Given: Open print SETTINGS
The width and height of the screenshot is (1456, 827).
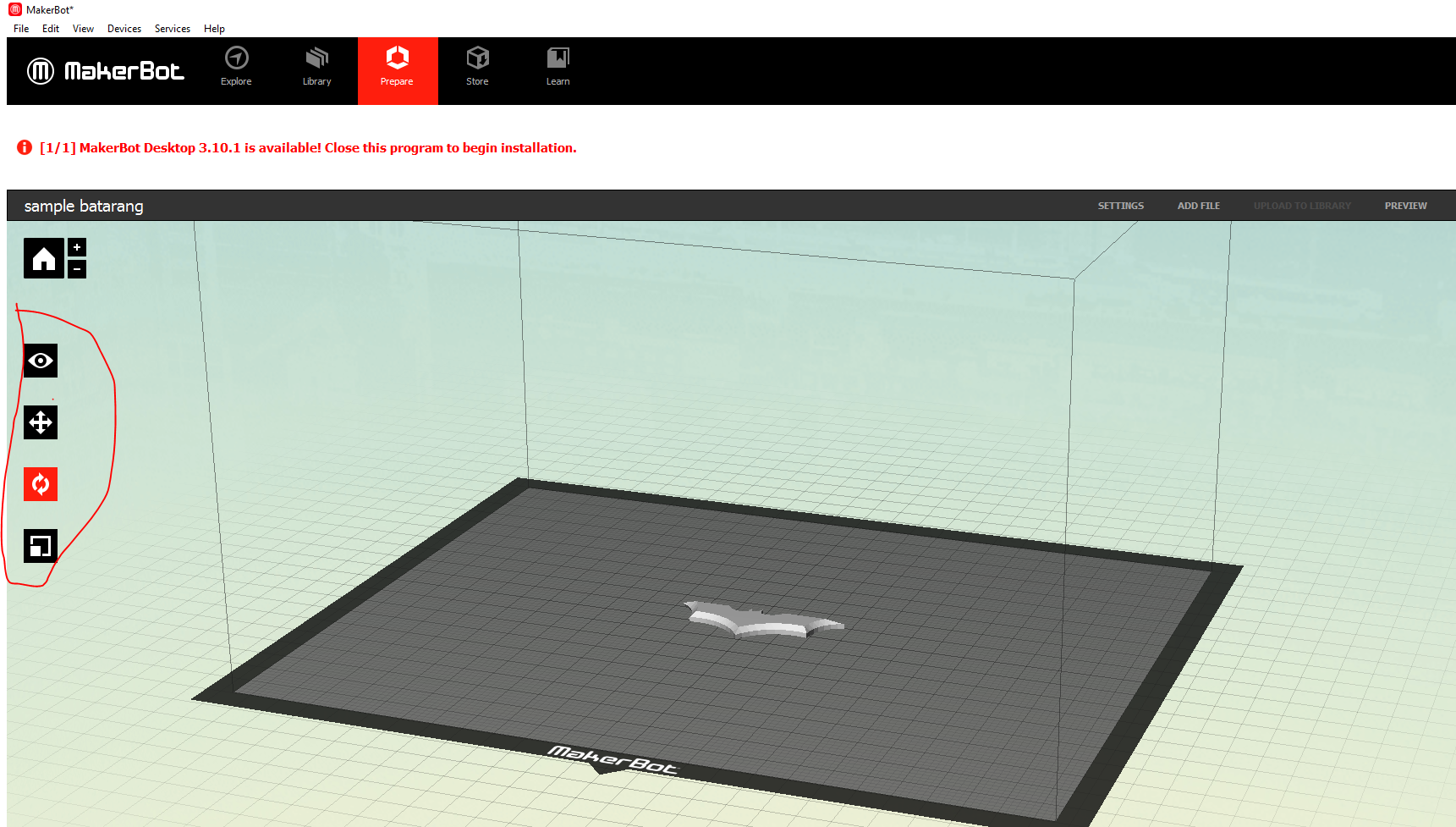Looking at the screenshot, I should click(x=1121, y=206).
